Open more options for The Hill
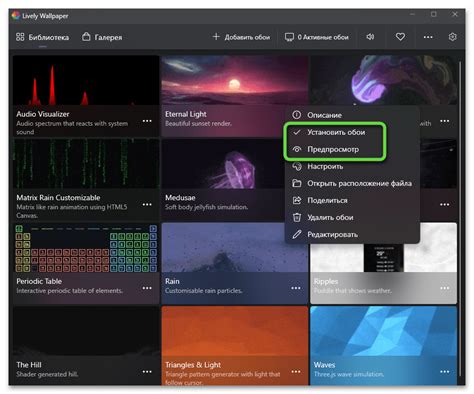Screen dimensions: 474x394 (x=147, y=372)
